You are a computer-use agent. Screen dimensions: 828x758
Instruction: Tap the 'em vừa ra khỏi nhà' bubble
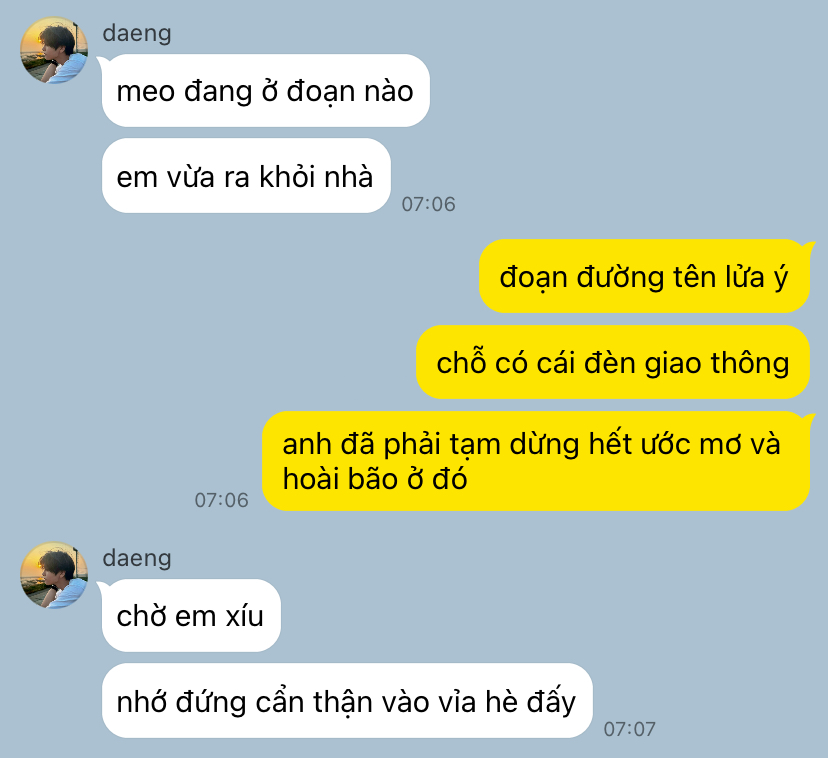246,176
